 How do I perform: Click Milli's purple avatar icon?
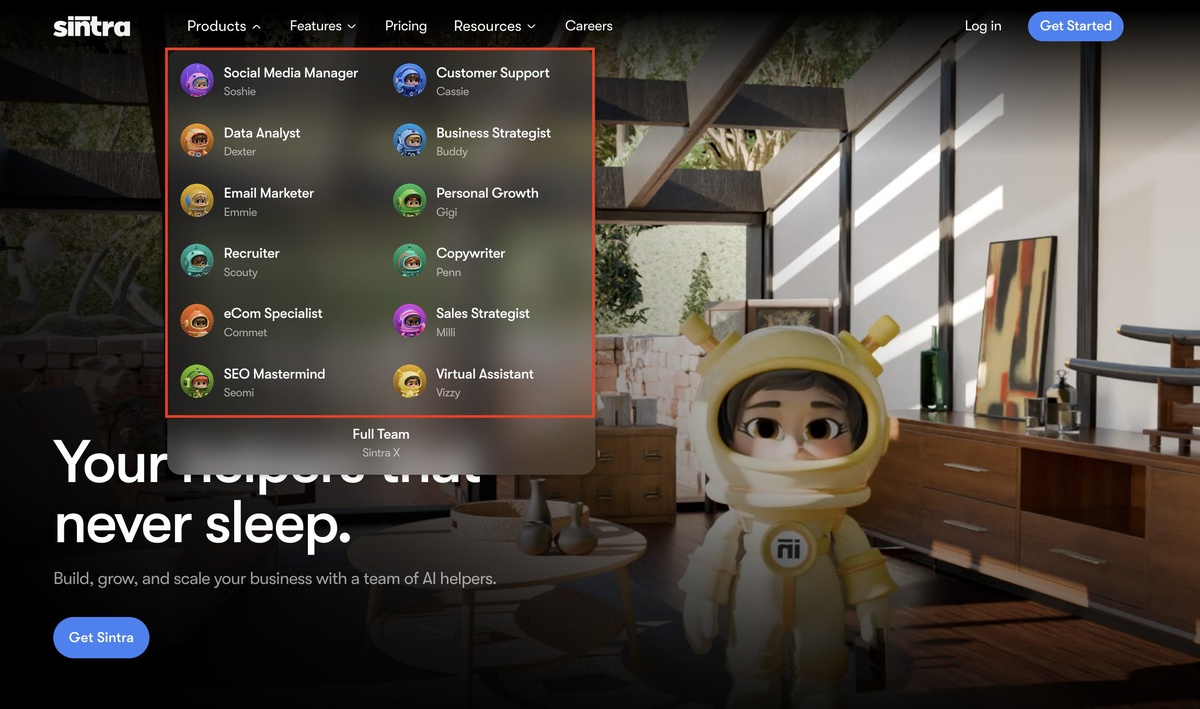click(x=410, y=321)
